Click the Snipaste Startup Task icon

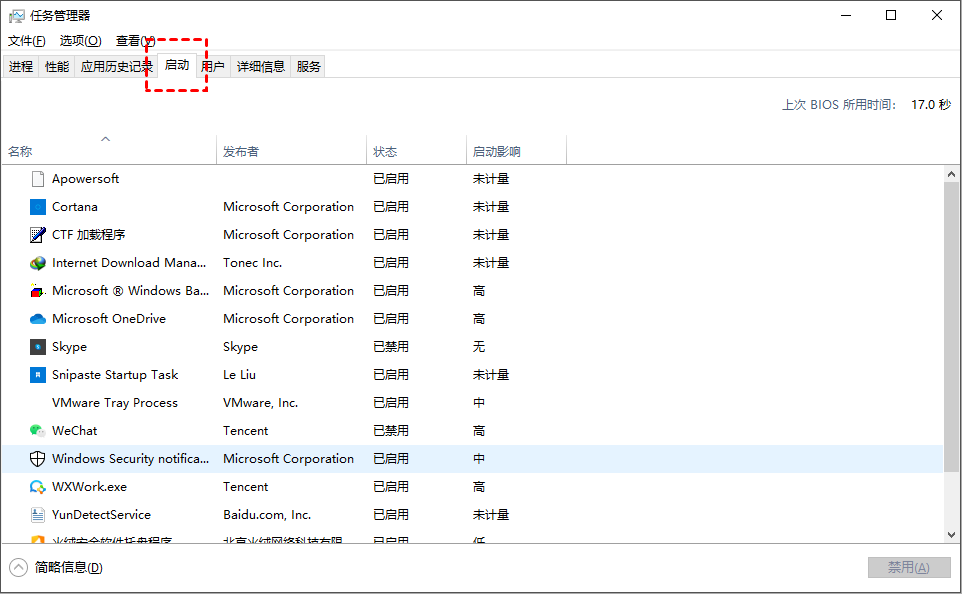point(37,374)
